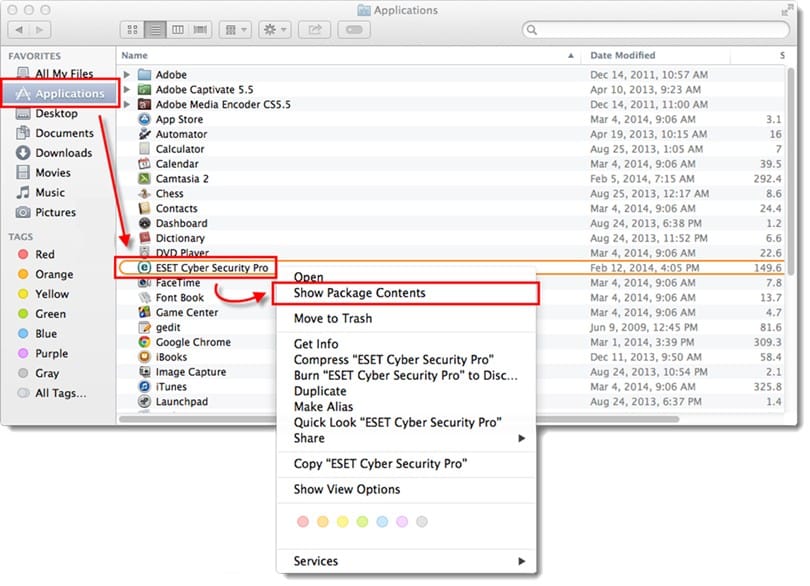Expand the Services submenu
The height and width of the screenshot is (586, 810).
[x=406, y=561]
